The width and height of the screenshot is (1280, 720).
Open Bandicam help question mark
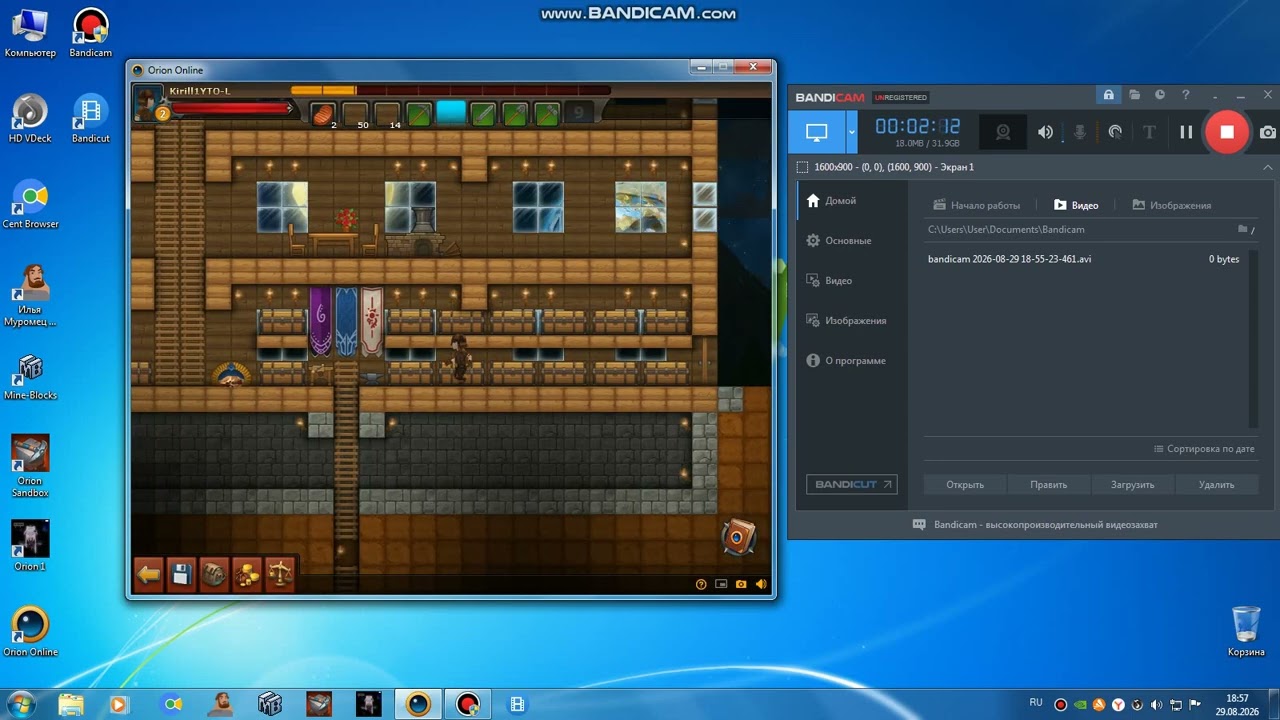(1186, 95)
